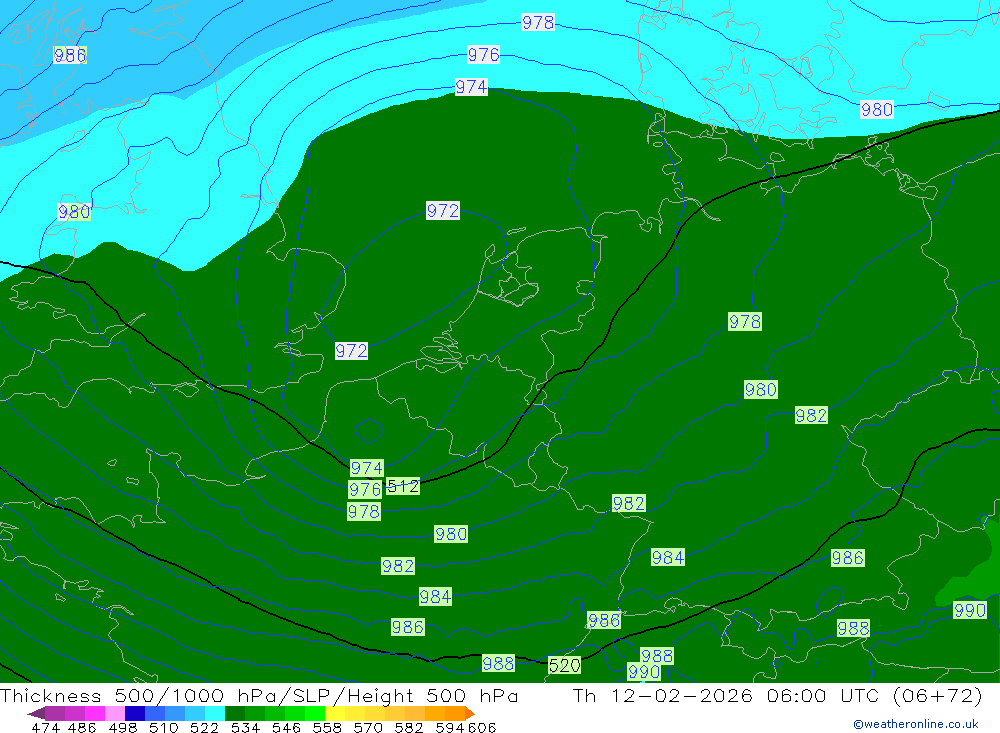Screen dimensions: 1000x733
Task: Select the bright lime green legend swatch
Action: (x=315, y=713)
